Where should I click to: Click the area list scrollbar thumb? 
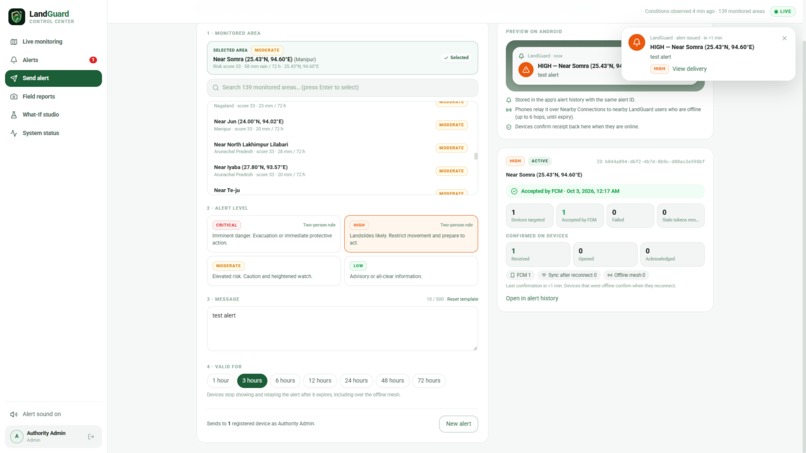(x=476, y=156)
